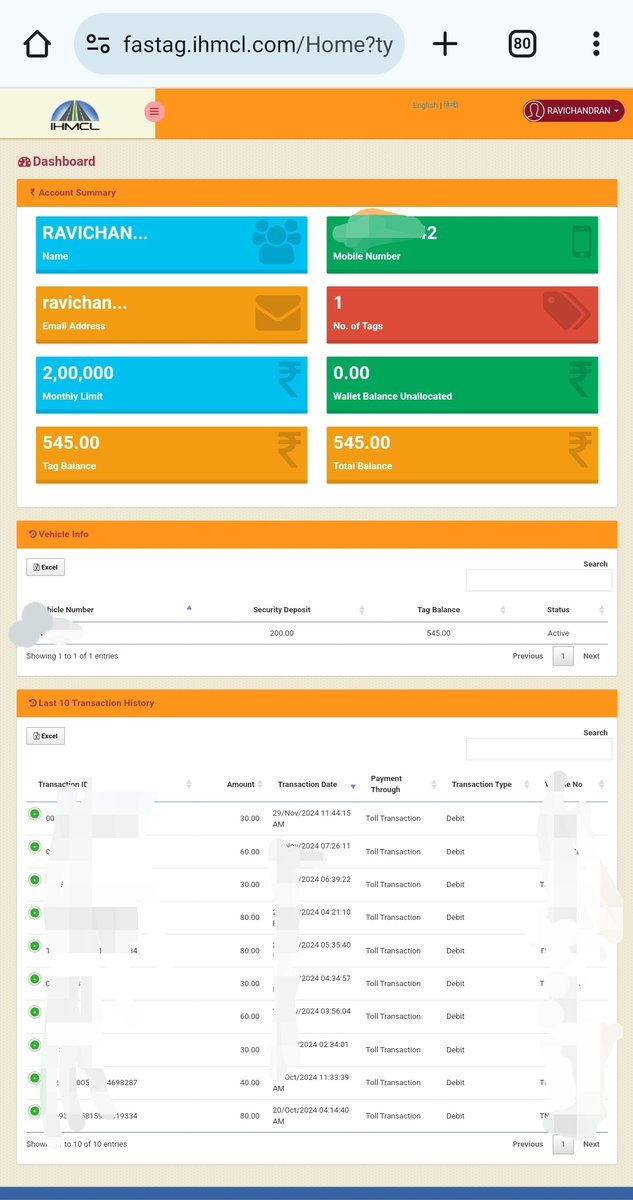Export Vehicle Info to Excel
This screenshot has width=633, height=1200.
pos(45,567)
